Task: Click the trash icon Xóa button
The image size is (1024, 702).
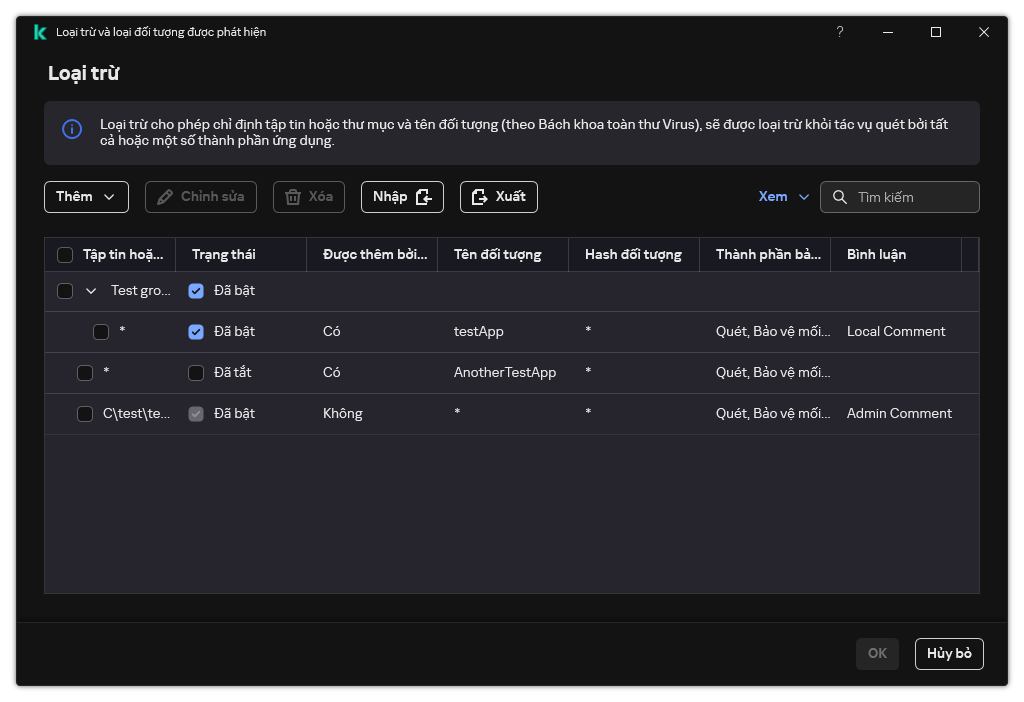Action: point(309,197)
